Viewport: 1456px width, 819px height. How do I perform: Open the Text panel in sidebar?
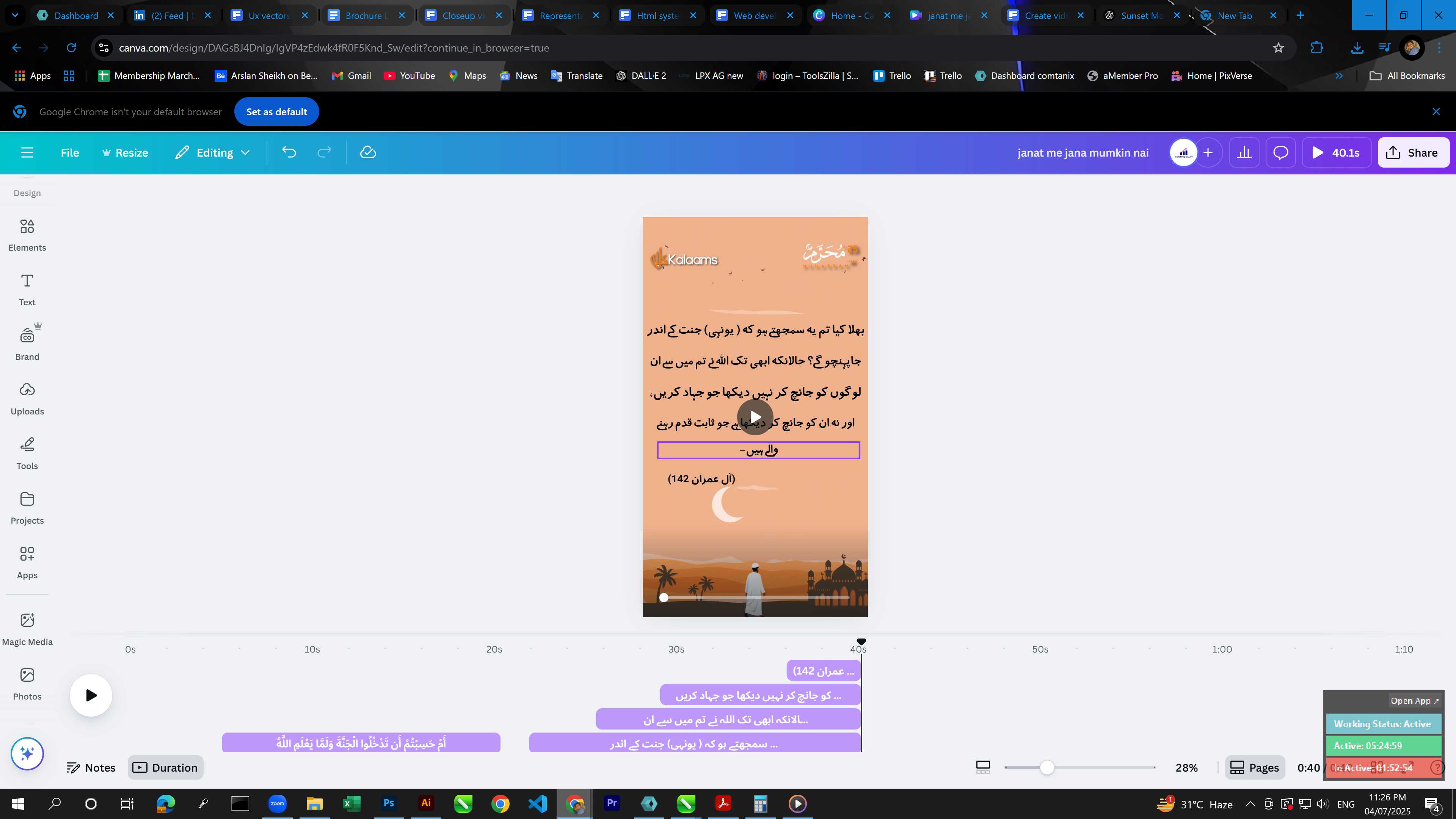pyautogui.click(x=27, y=289)
